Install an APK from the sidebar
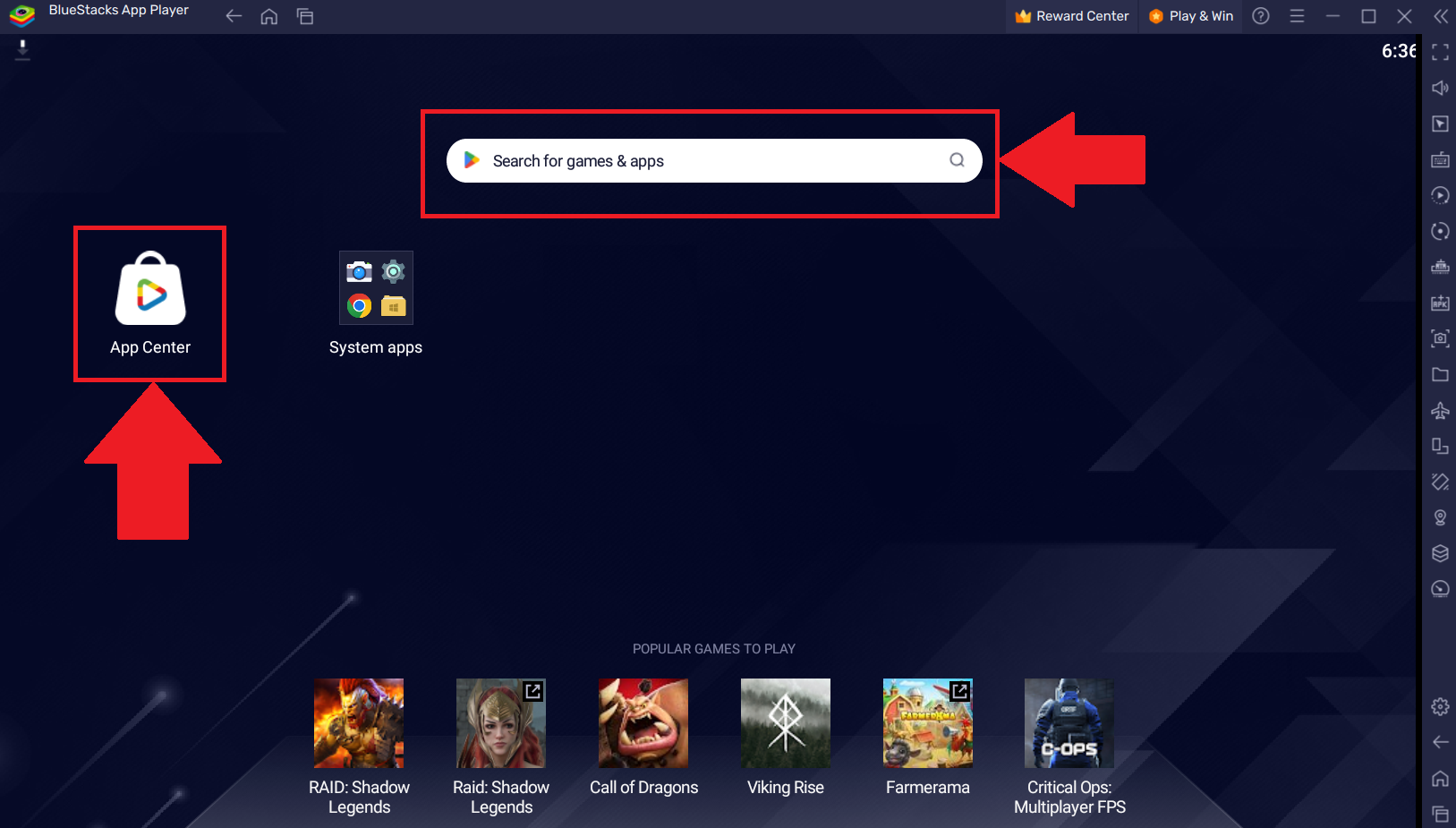The height and width of the screenshot is (828, 1456). 1441,303
